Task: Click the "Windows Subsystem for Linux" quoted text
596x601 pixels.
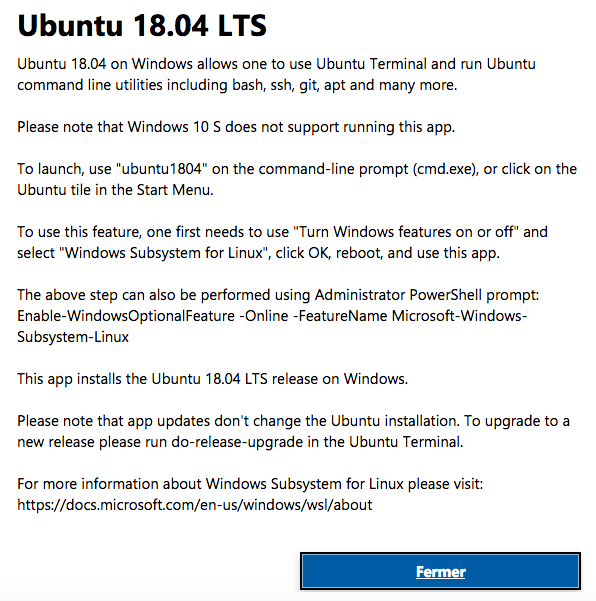Action: click(x=165, y=253)
